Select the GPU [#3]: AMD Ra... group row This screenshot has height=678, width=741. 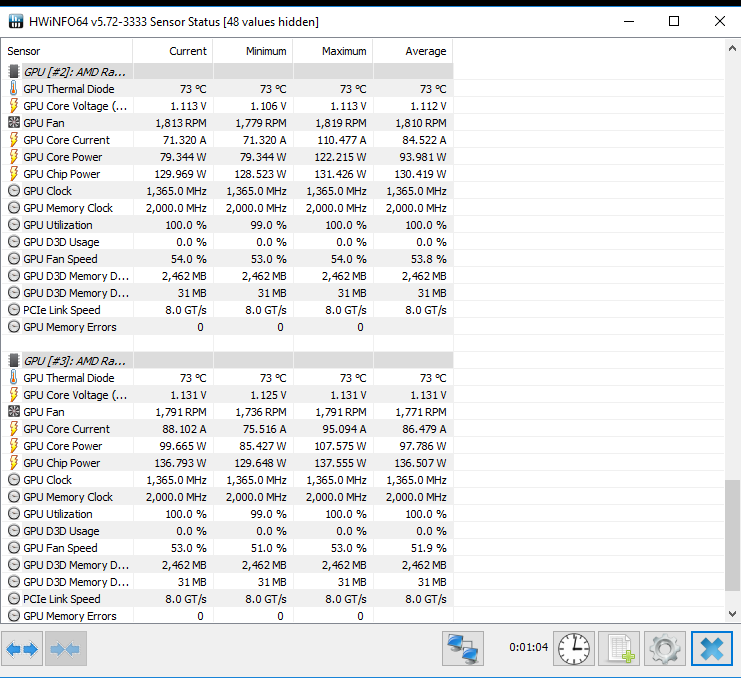(x=227, y=361)
